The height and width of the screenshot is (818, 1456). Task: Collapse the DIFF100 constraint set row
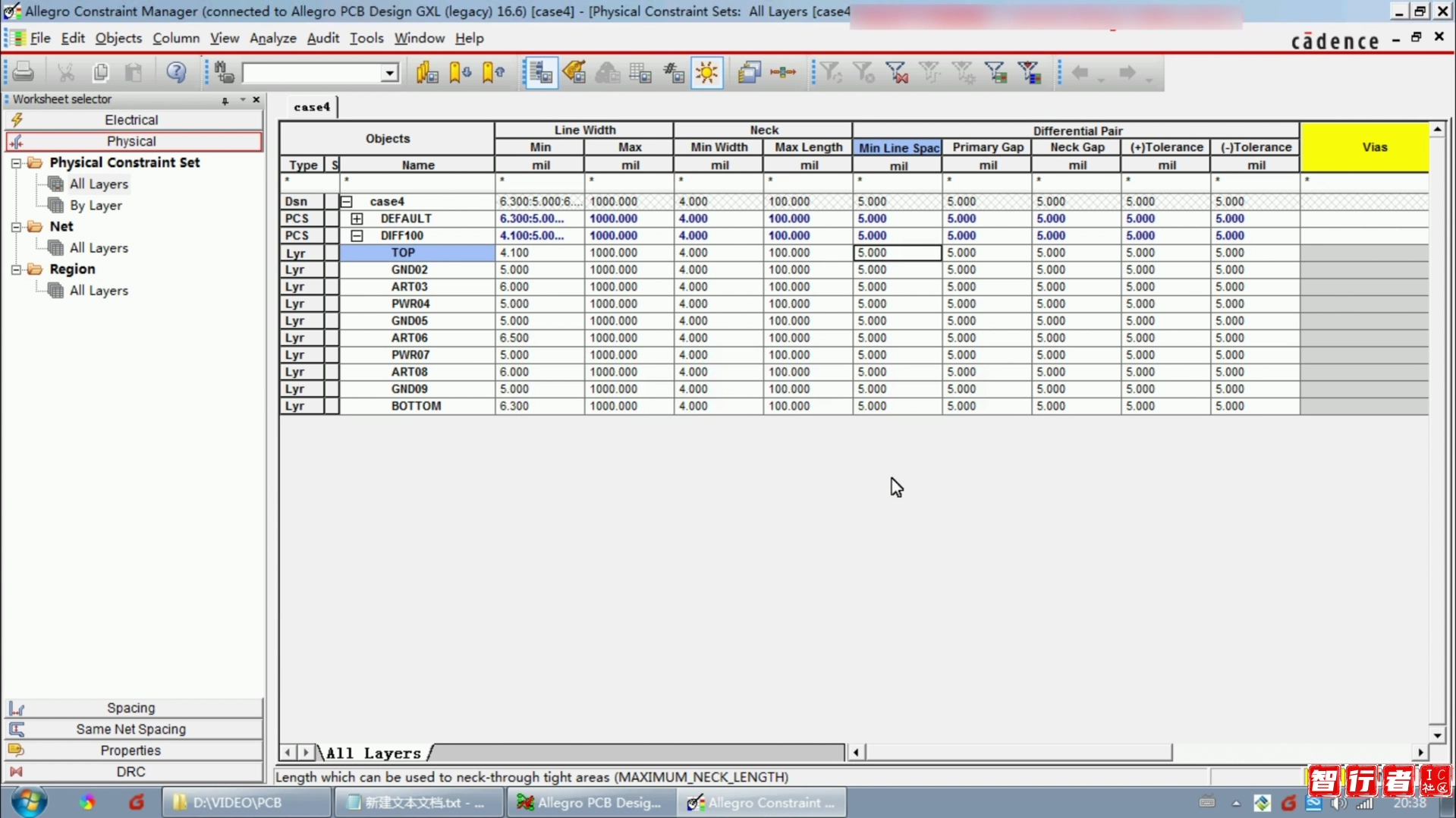357,235
